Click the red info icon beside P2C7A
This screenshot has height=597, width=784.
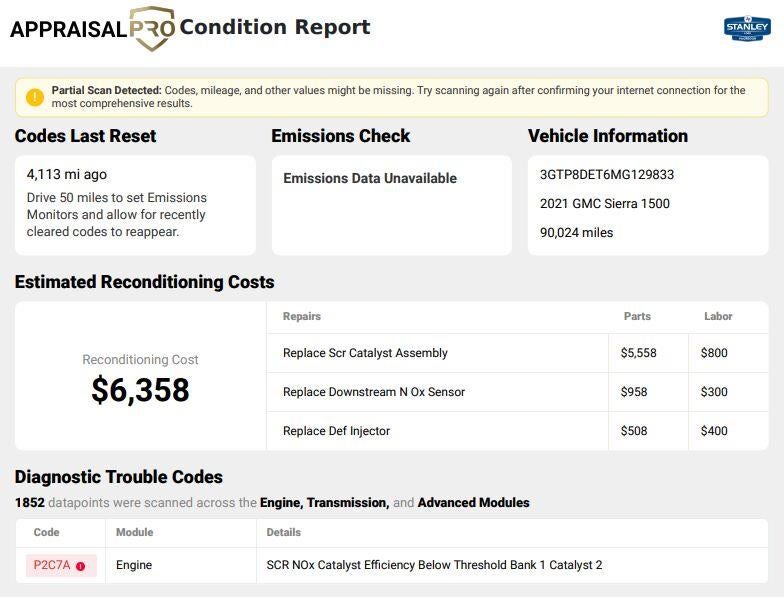click(x=80, y=566)
